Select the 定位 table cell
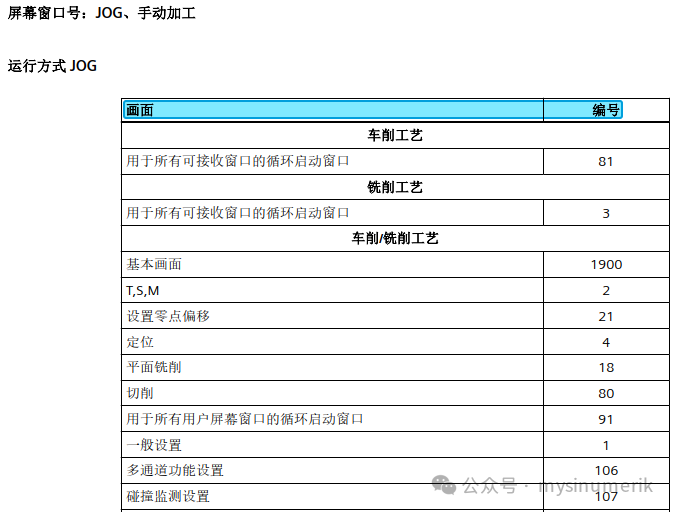 (x=139, y=342)
